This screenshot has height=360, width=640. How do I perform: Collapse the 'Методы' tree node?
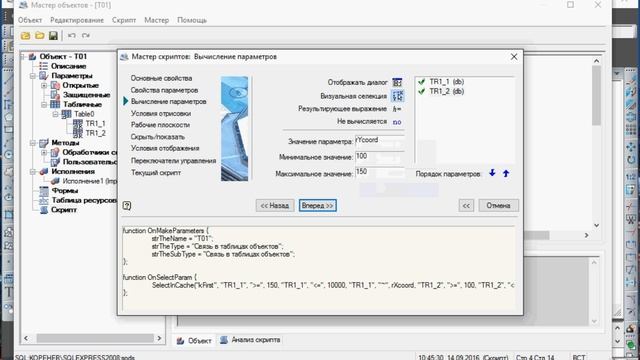33,142
